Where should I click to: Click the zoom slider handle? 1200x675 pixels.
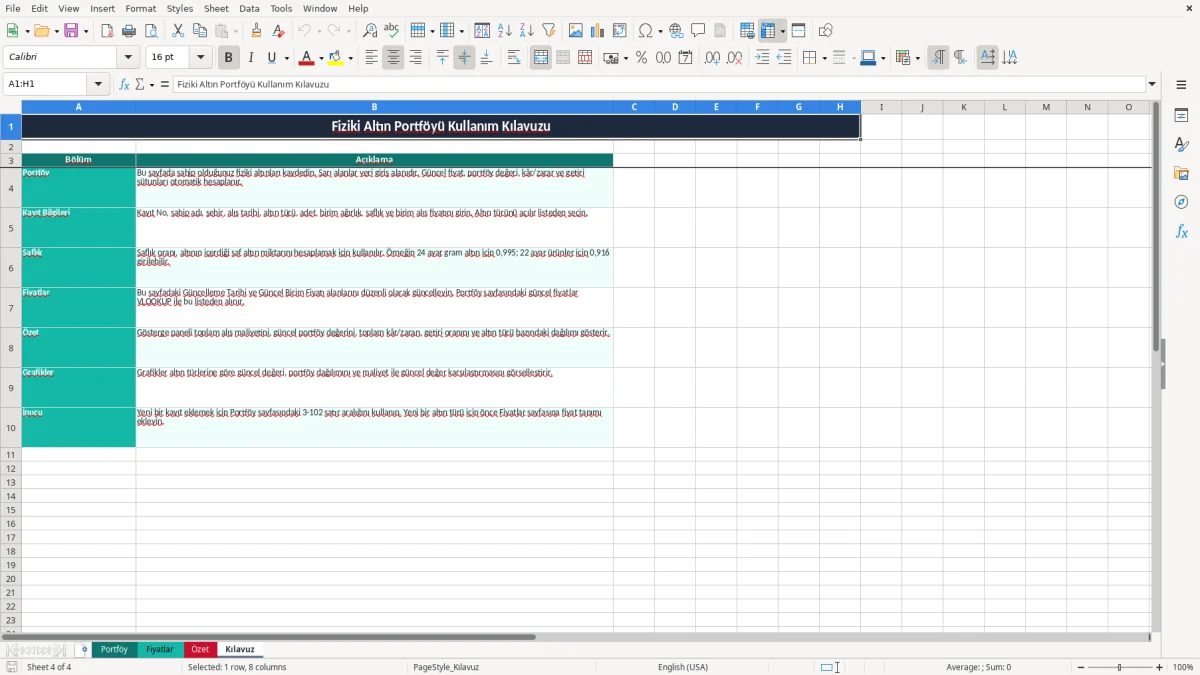(x=1119, y=667)
